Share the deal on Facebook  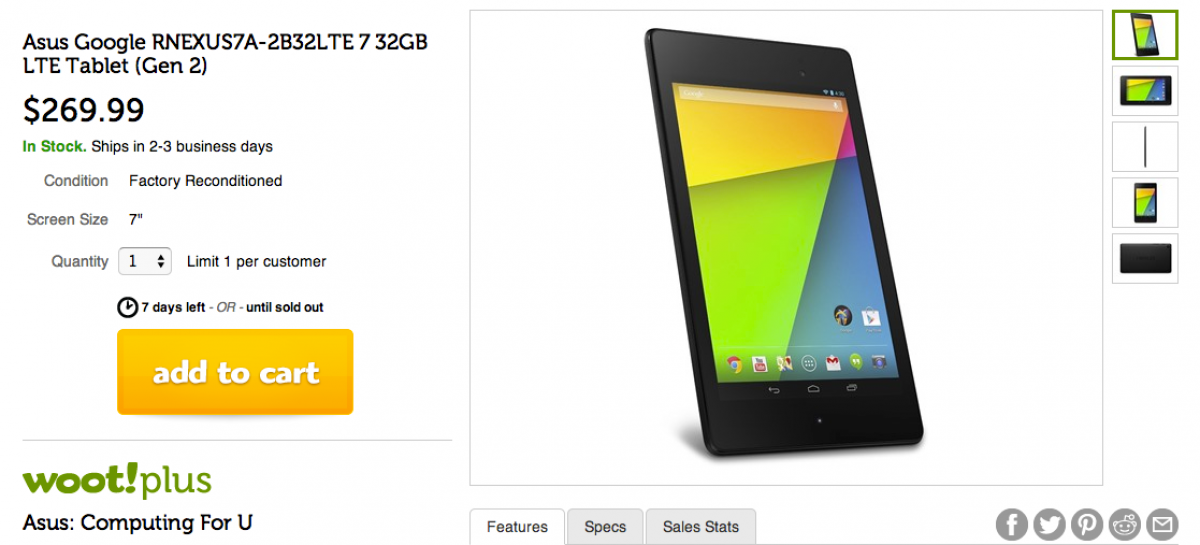point(1012,523)
